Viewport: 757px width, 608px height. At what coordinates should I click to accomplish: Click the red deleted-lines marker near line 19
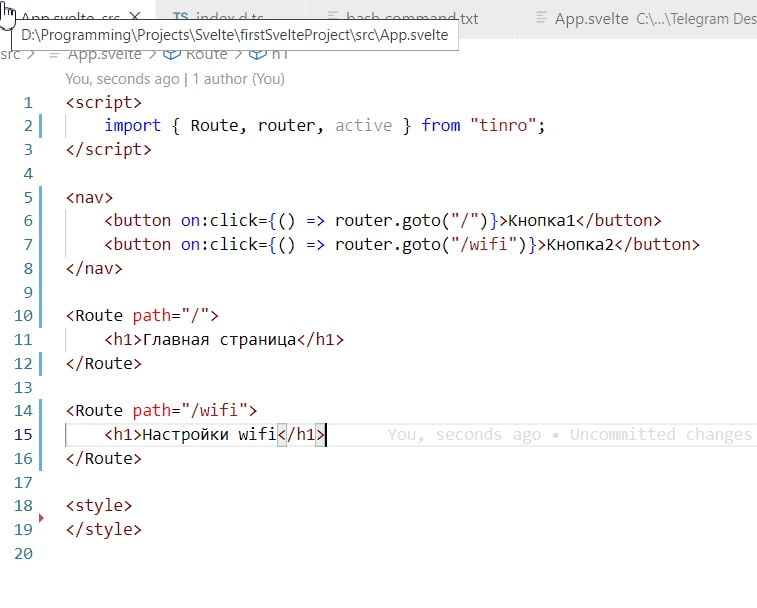pyautogui.click(x=41, y=518)
